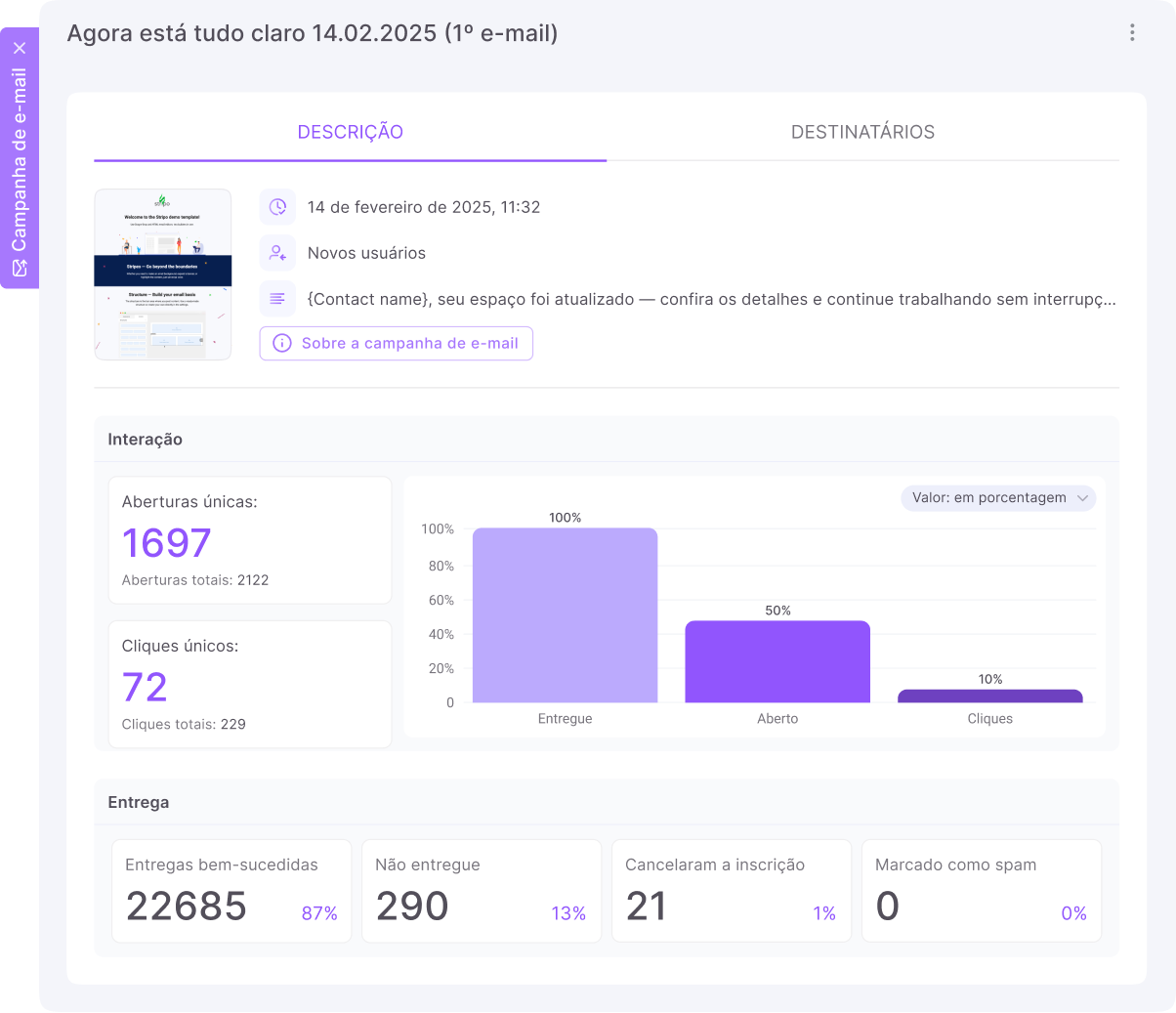Click info icon in Sobre a campanha button
Viewport: 1176px width, 1013px height.
point(282,343)
